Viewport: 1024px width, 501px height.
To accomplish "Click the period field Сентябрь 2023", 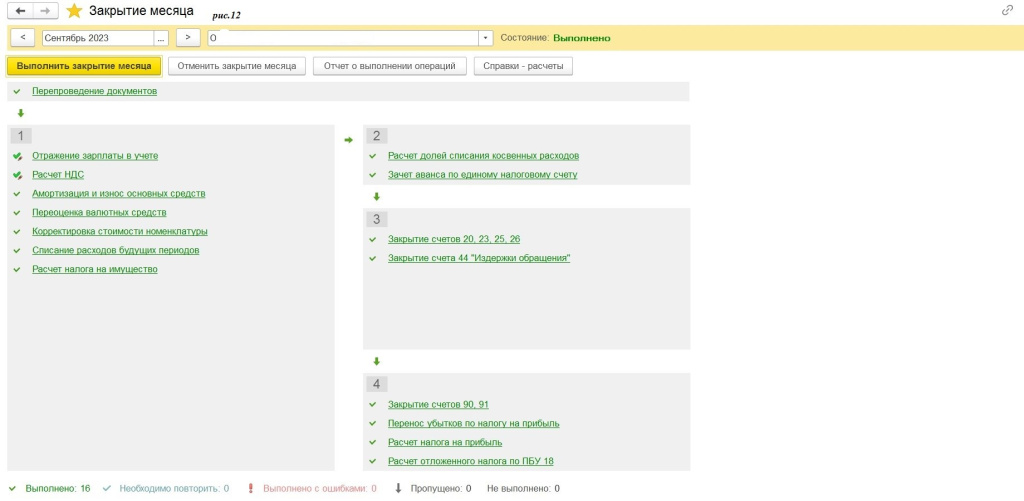I will click(96, 38).
